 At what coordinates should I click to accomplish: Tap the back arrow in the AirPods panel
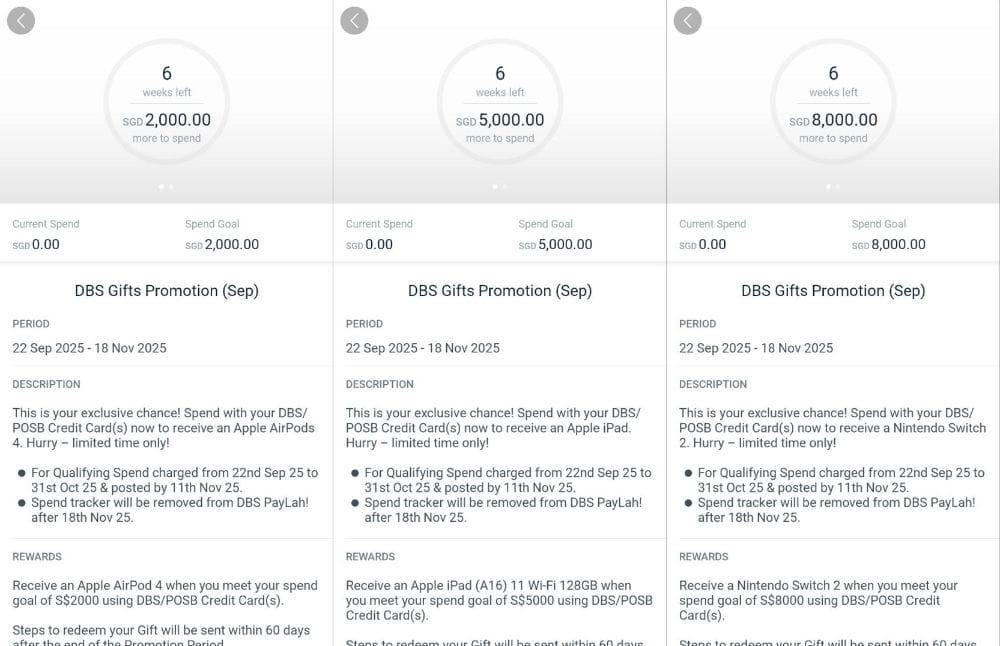(21, 20)
